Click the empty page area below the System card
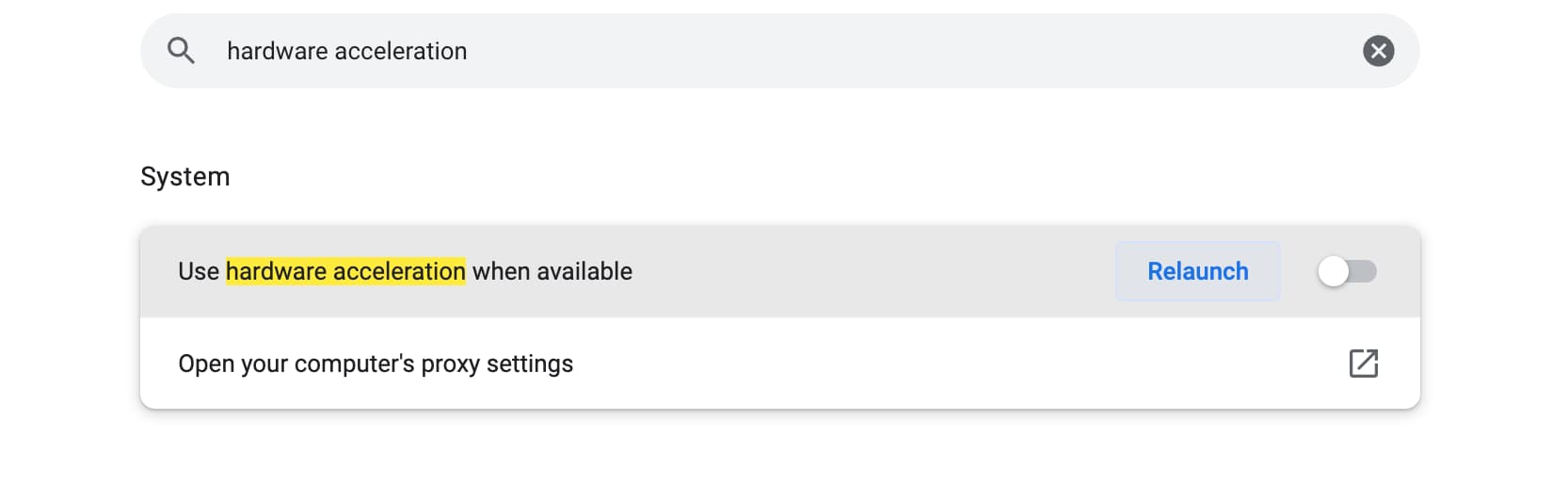1568x501 pixels. coord(780,457)
